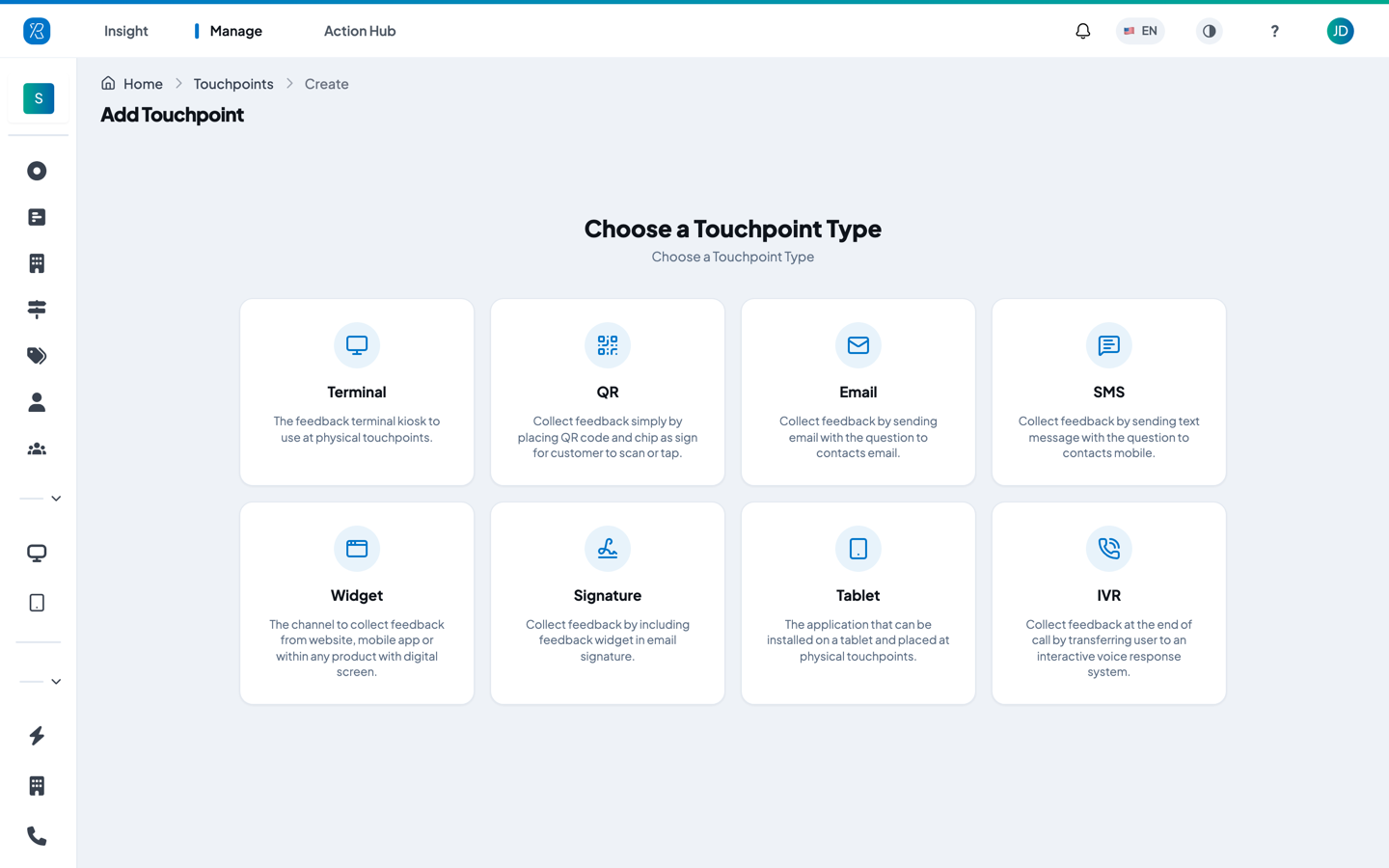Pick the Signature touchpoint card
1389x868 pixels.
pos(608,603)
